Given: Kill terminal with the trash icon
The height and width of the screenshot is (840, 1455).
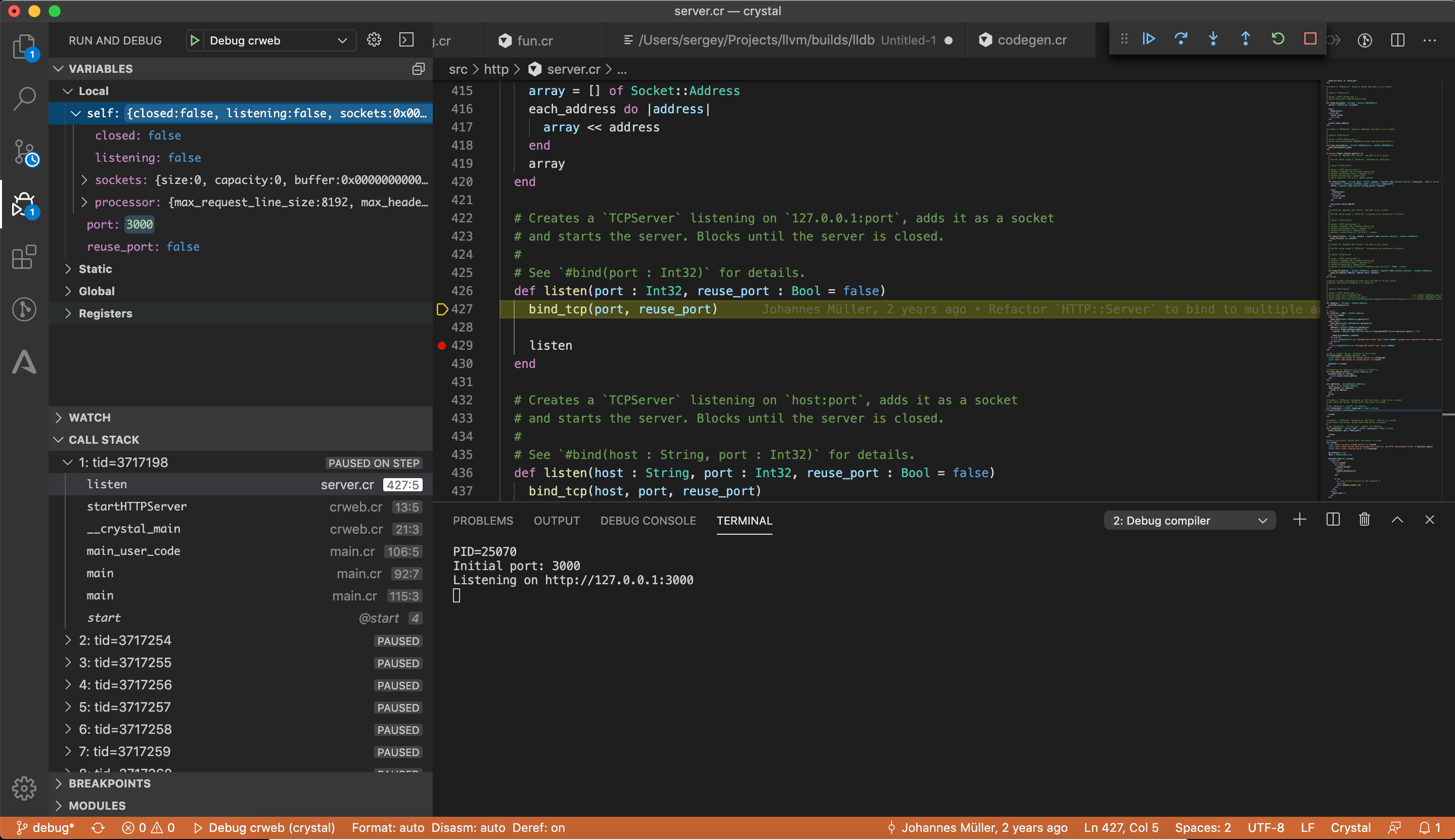Looking at the screenshot, I should pyautogui.click(x=1365, y=520).
